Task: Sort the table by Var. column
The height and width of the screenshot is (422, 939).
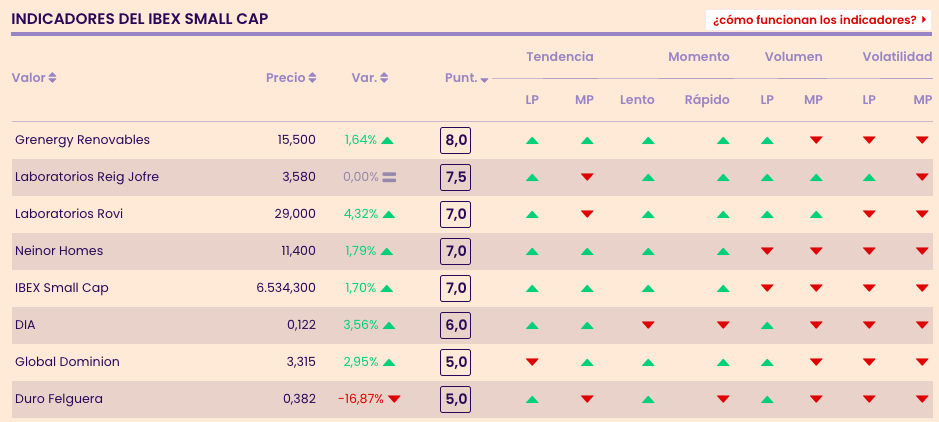Action: pos(369,78)
